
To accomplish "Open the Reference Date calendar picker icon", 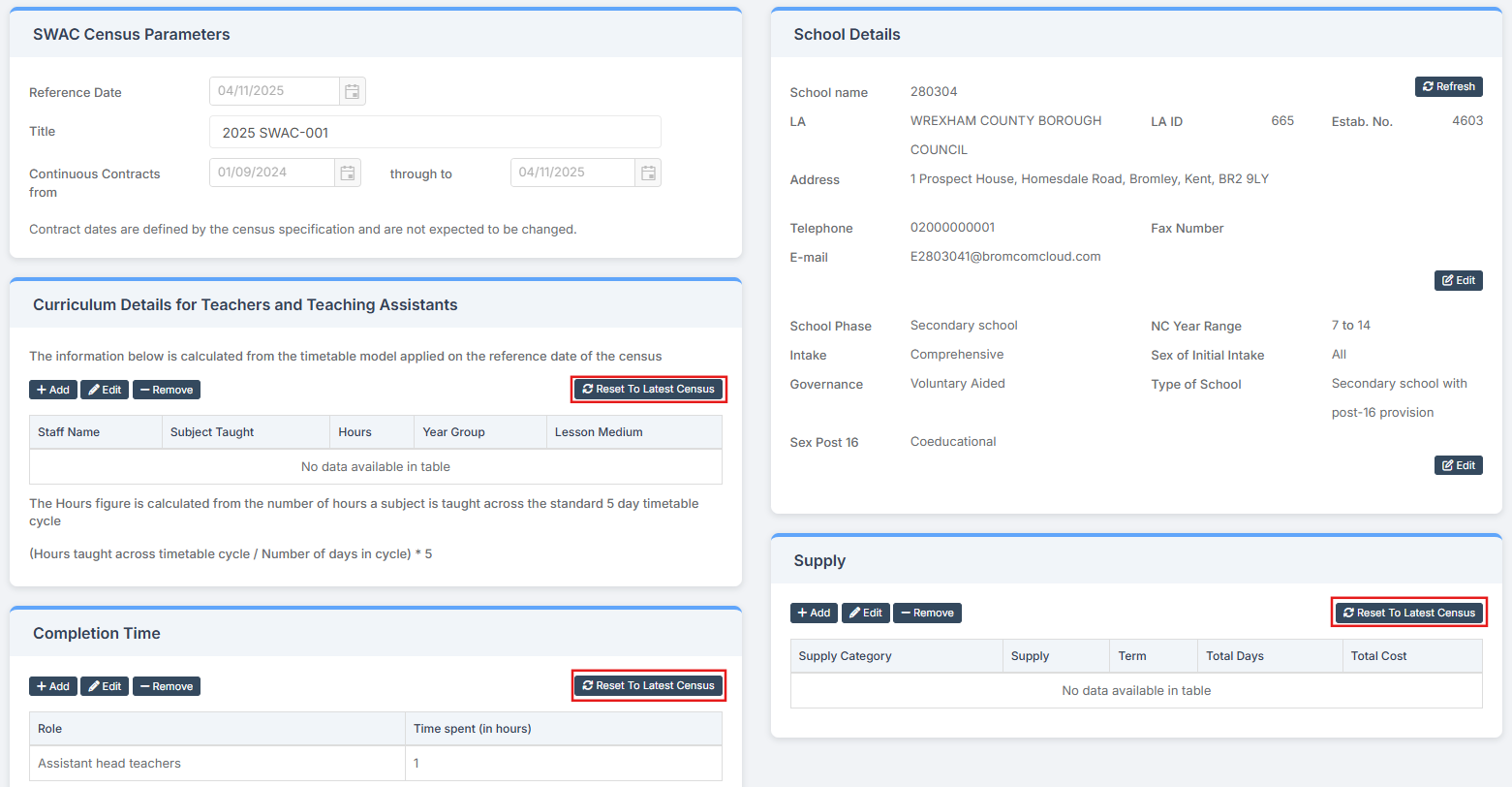I will tap(353, 91).
